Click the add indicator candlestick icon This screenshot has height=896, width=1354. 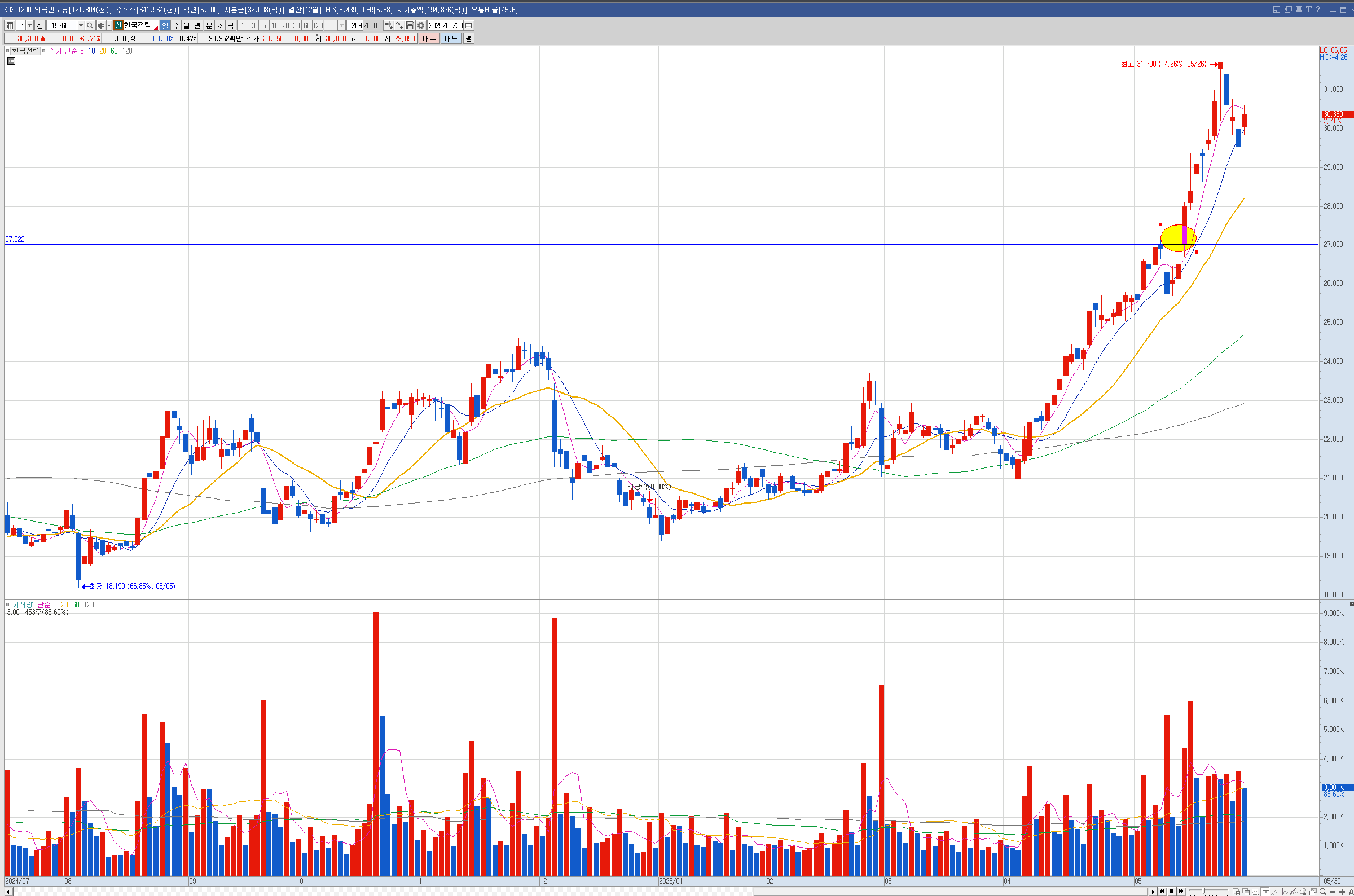pyautogui.click(x=388, y=26)
